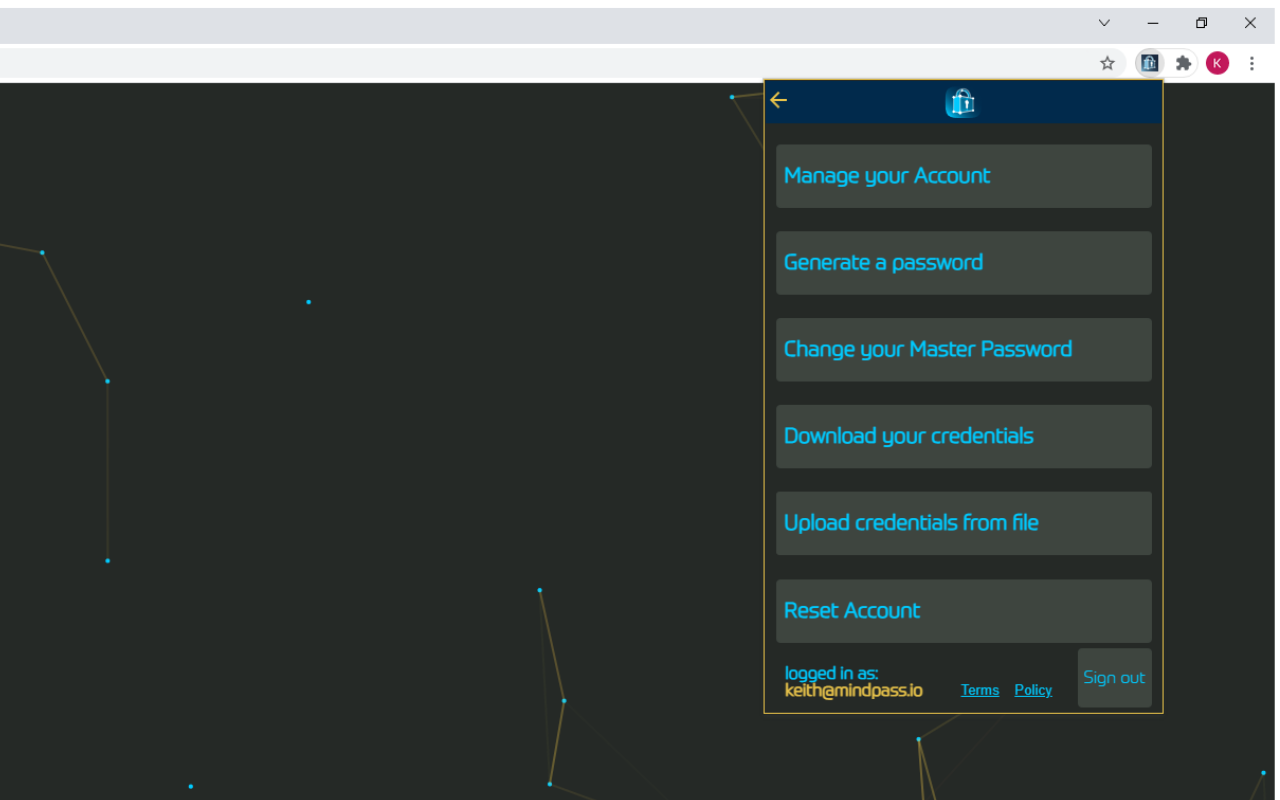Open Change your Master Password
The height and width of the screenshot is (800, 1280).
pyautogui.click(x=963, y=349)
